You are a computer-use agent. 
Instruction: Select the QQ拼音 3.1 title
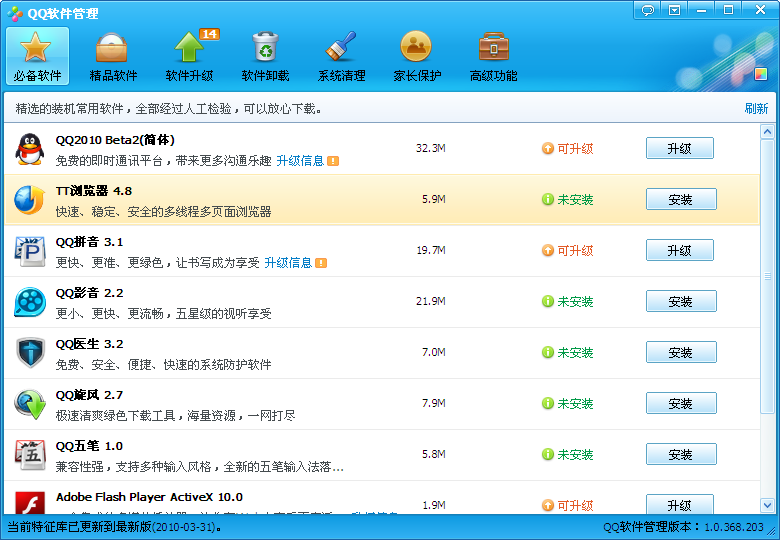pyautogui.click(x=89, y=242)
